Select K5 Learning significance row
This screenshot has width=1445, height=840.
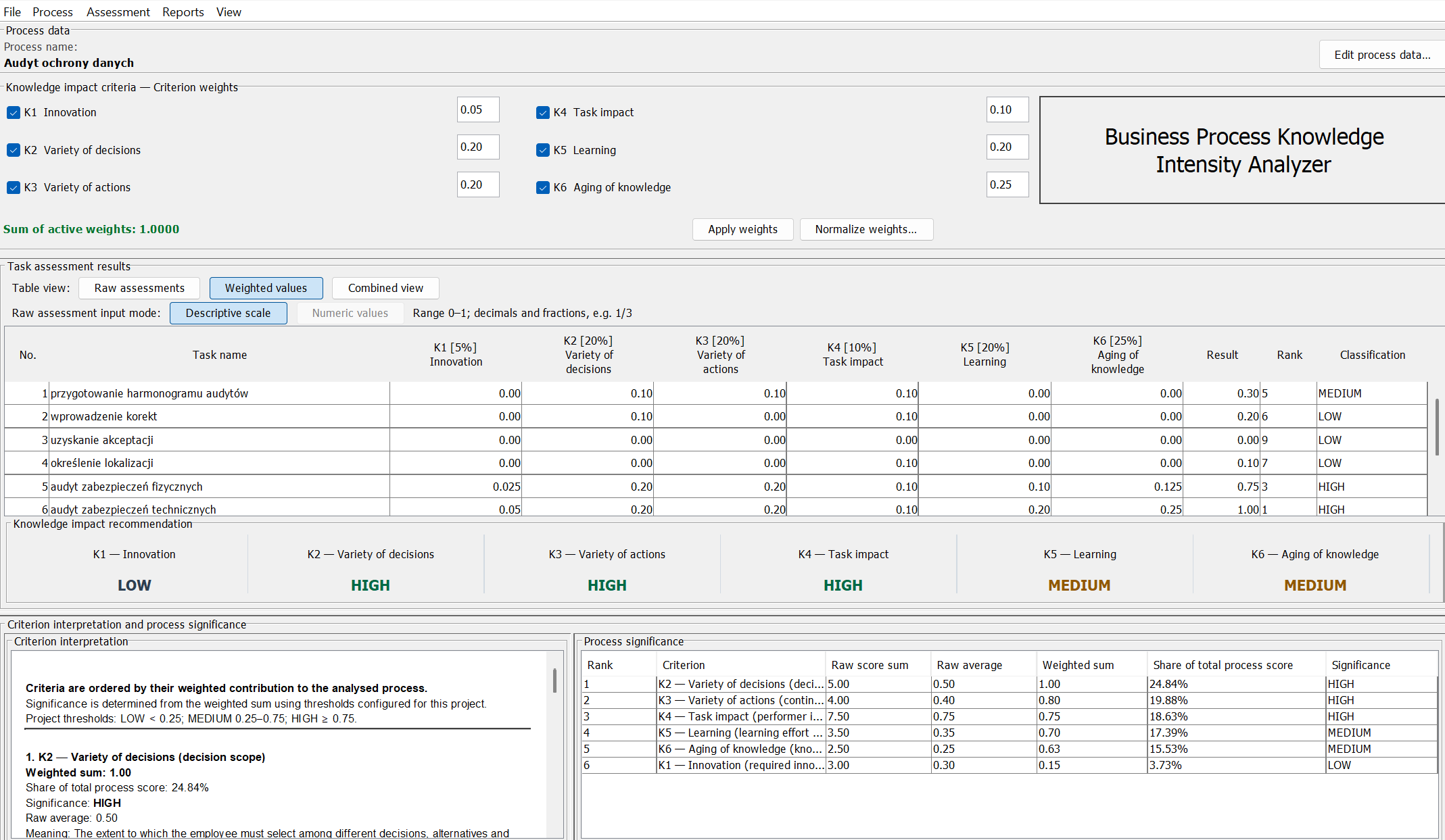point(1010,733)
